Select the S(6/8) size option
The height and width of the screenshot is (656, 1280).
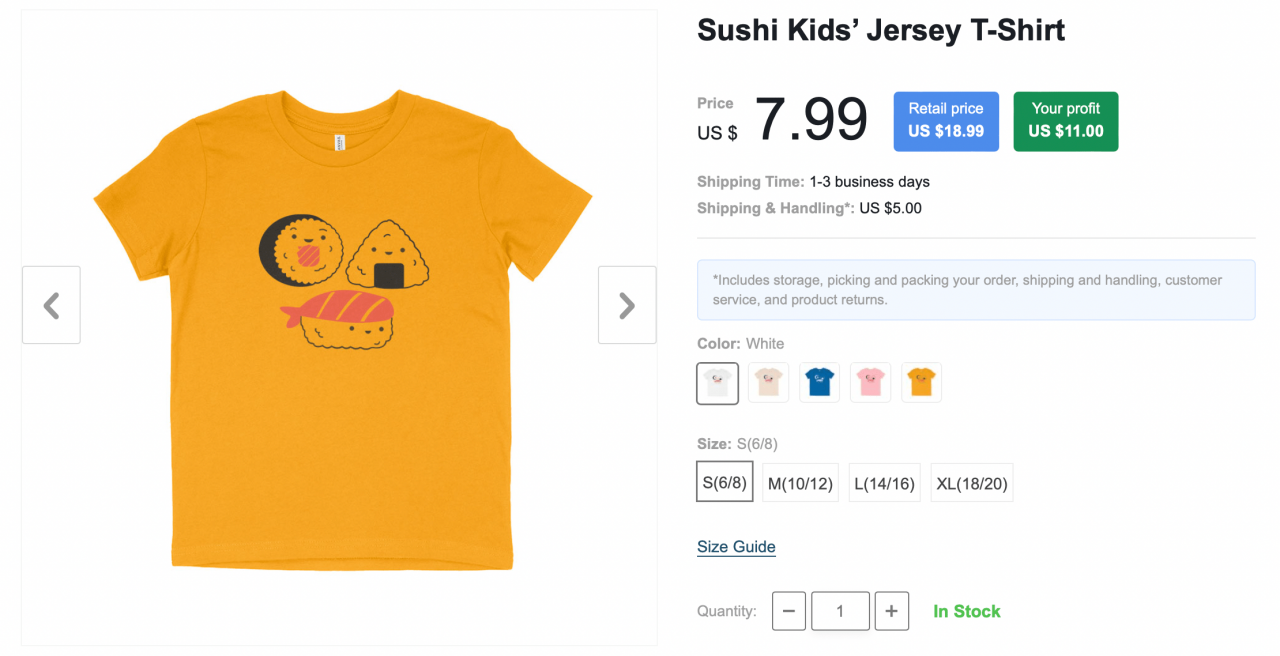(x=724, y=481)
